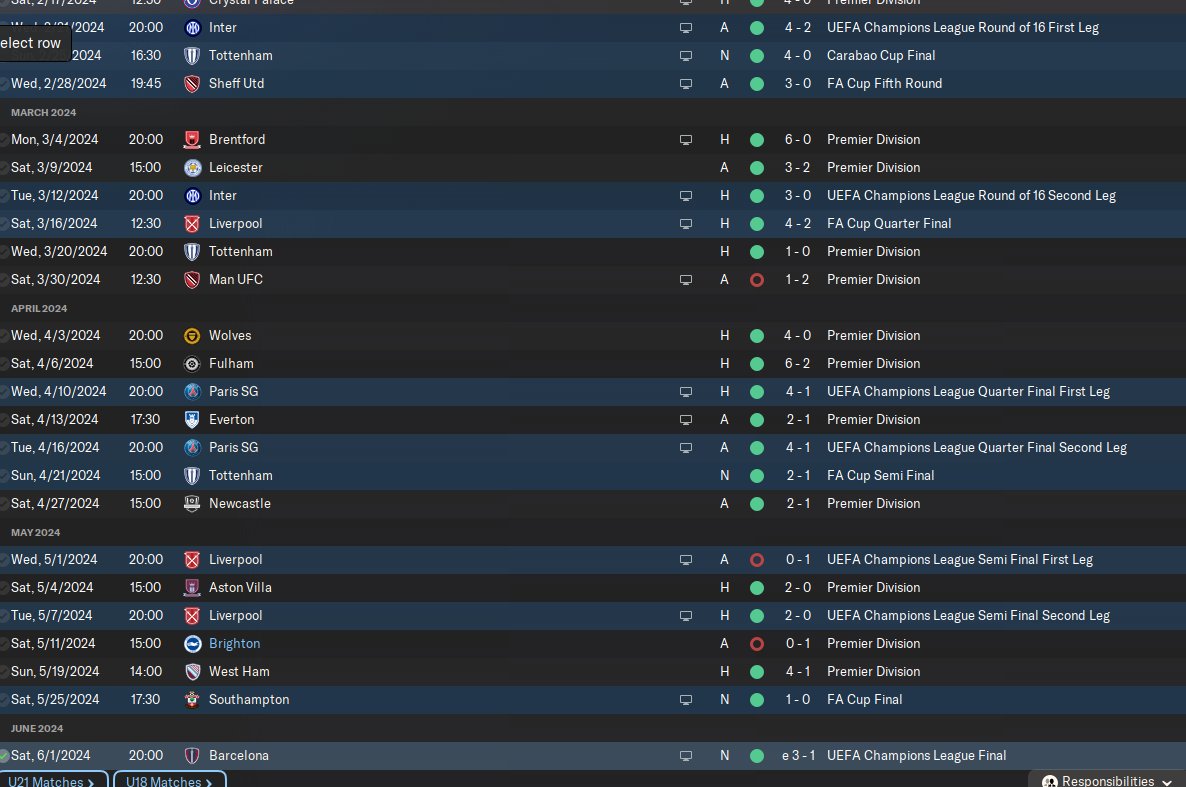Expand the Responsibilities dropdown
The width and height of the screenshot is (1186, 787).
click(1107, 781)
